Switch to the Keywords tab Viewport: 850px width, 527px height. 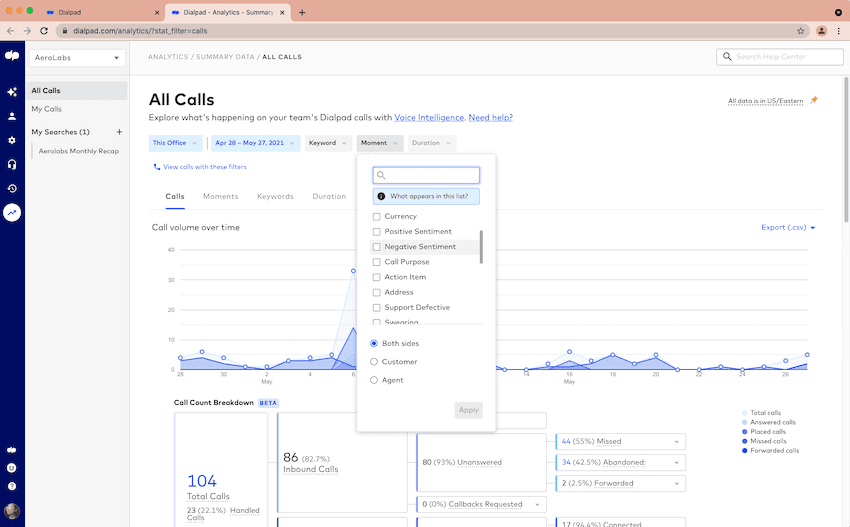point(275,197)
